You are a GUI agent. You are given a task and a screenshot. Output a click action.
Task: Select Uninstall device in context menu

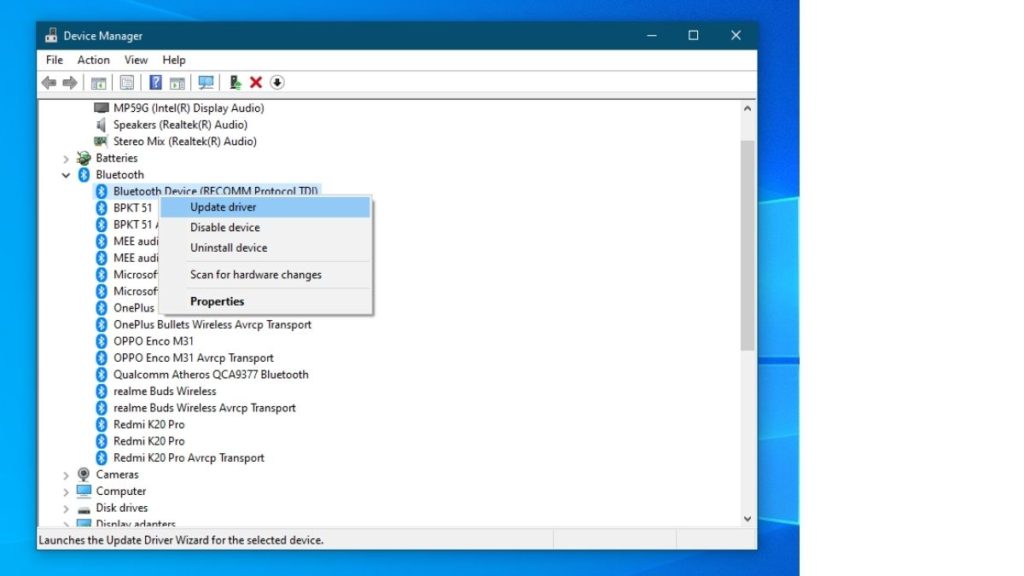pos(228,247)
